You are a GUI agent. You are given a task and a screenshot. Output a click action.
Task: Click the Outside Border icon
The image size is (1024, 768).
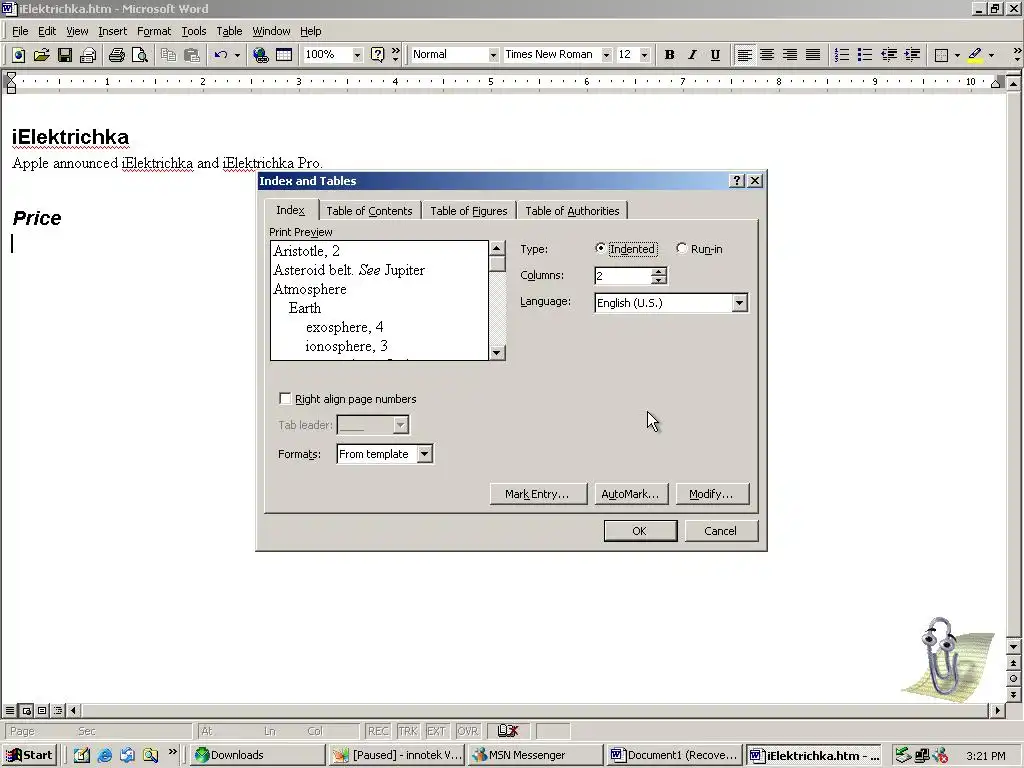point(941,55)
